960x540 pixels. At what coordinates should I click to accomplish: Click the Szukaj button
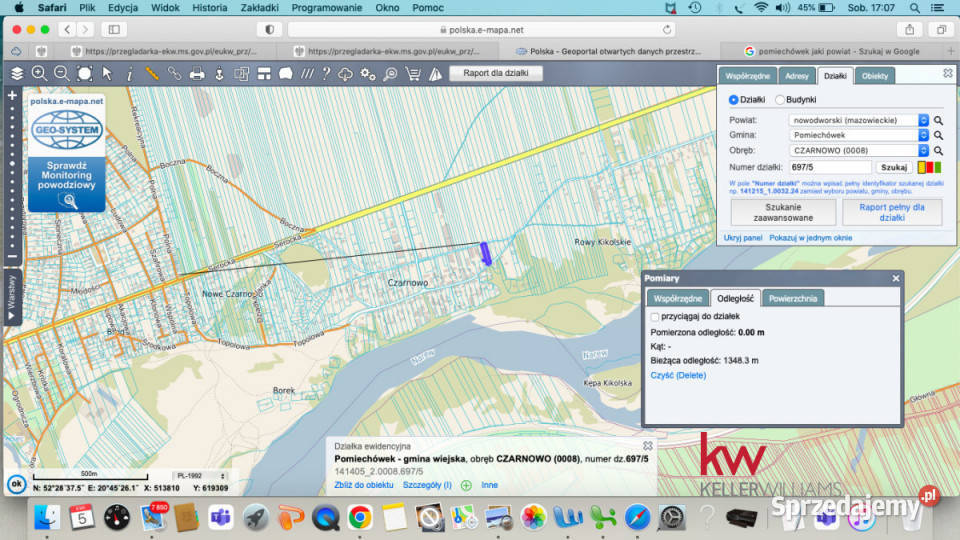point(893,167)
